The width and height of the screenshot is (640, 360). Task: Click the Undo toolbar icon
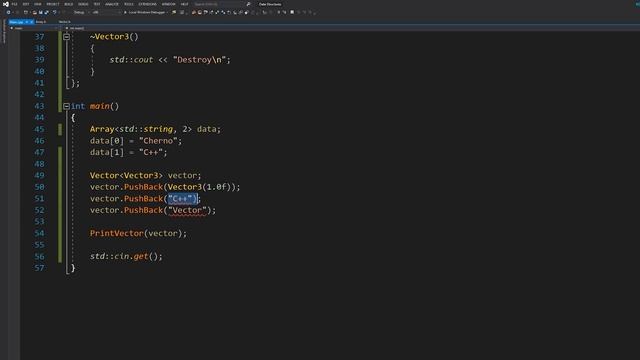55,12
